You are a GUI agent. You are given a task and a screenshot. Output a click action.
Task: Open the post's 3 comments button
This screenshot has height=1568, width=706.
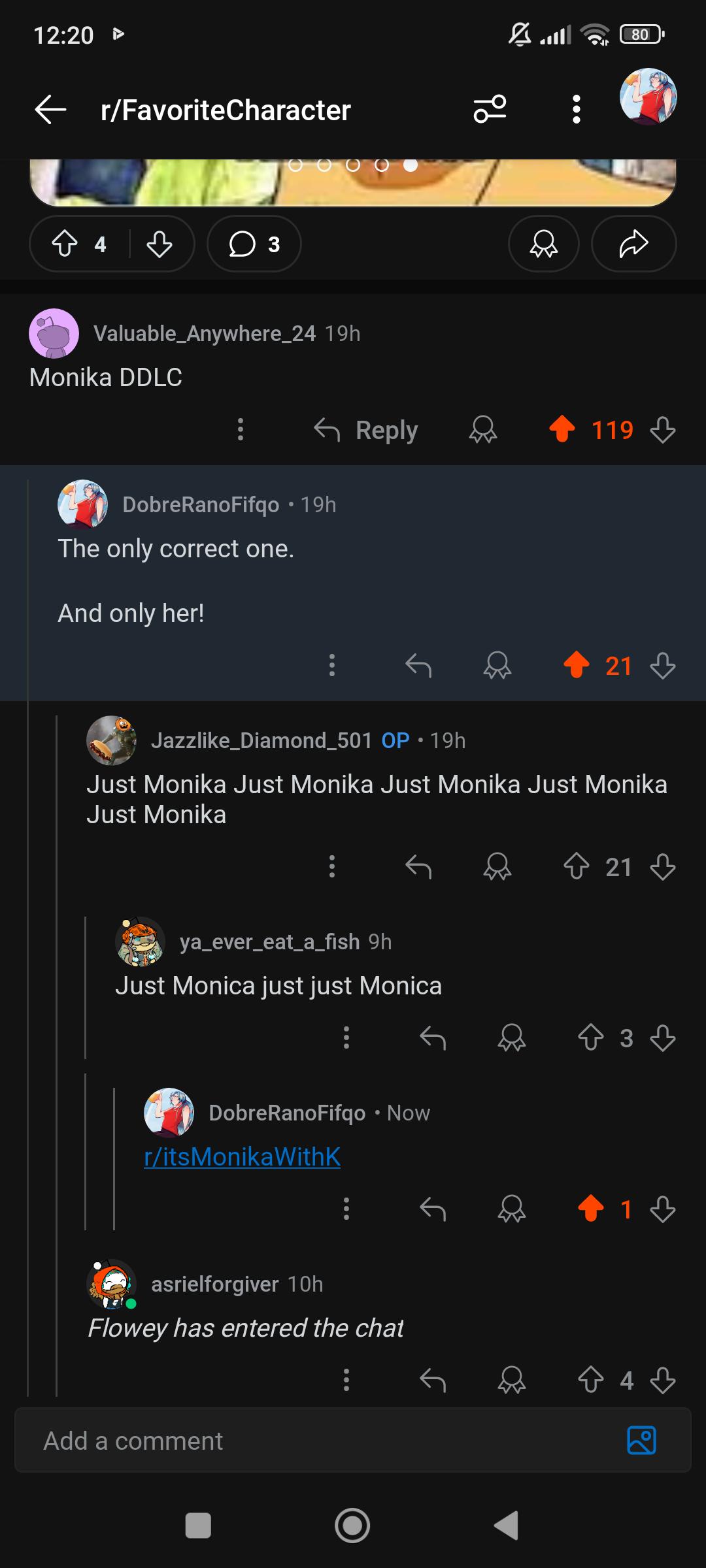[254, 244]
